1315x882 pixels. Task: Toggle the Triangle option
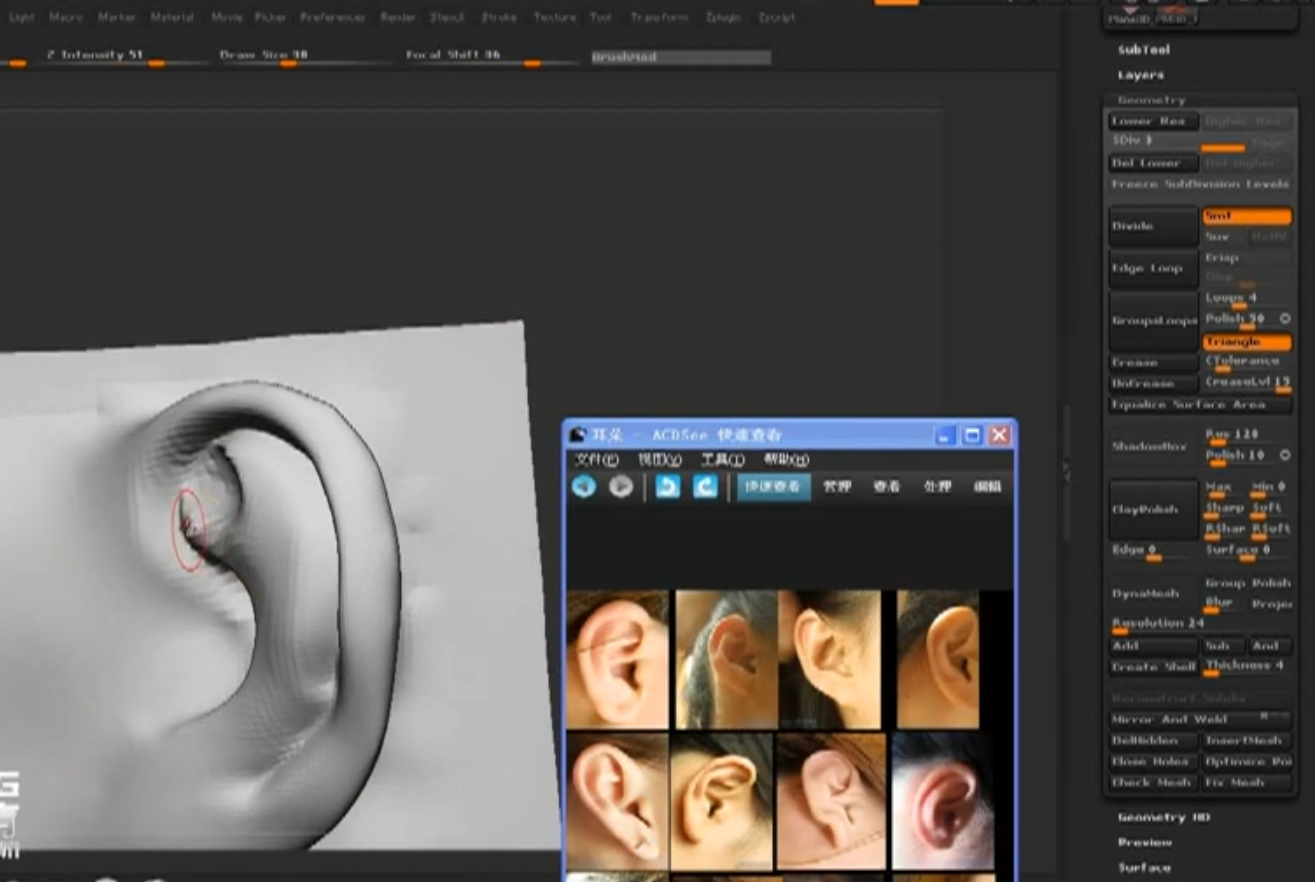(1247, 342)
